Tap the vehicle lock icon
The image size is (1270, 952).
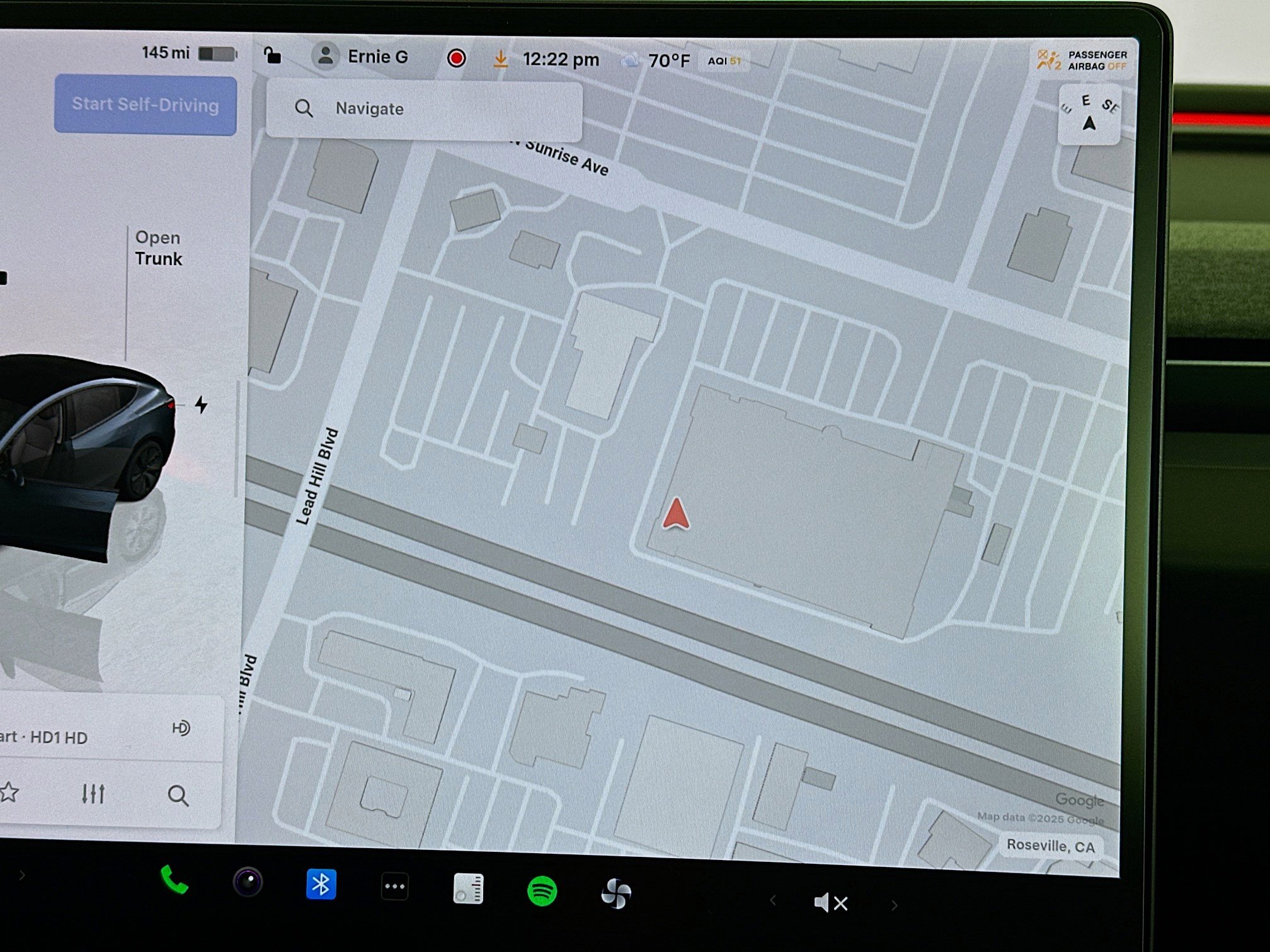coord(271,57)
